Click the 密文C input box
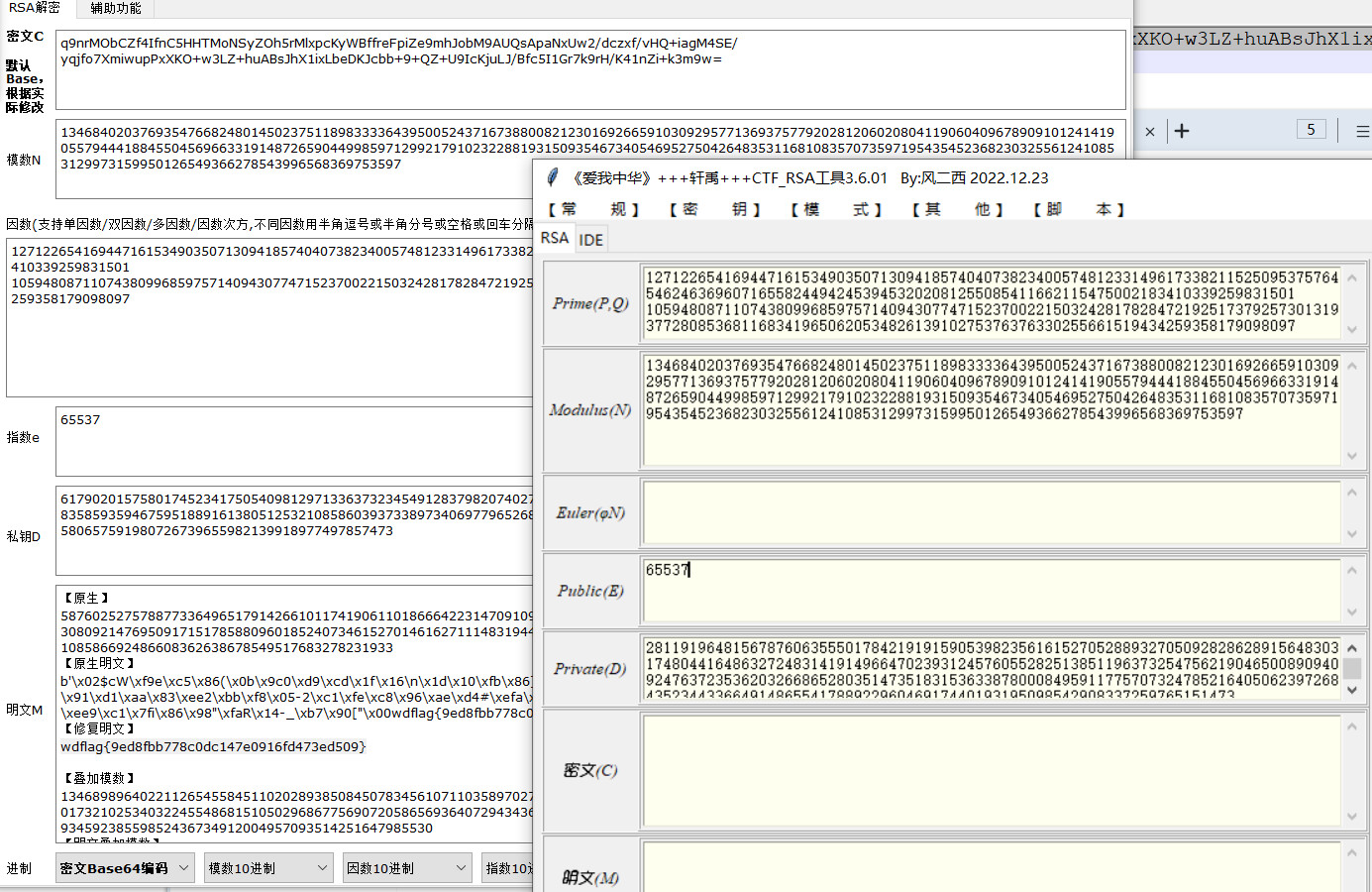 click(590, 69)
